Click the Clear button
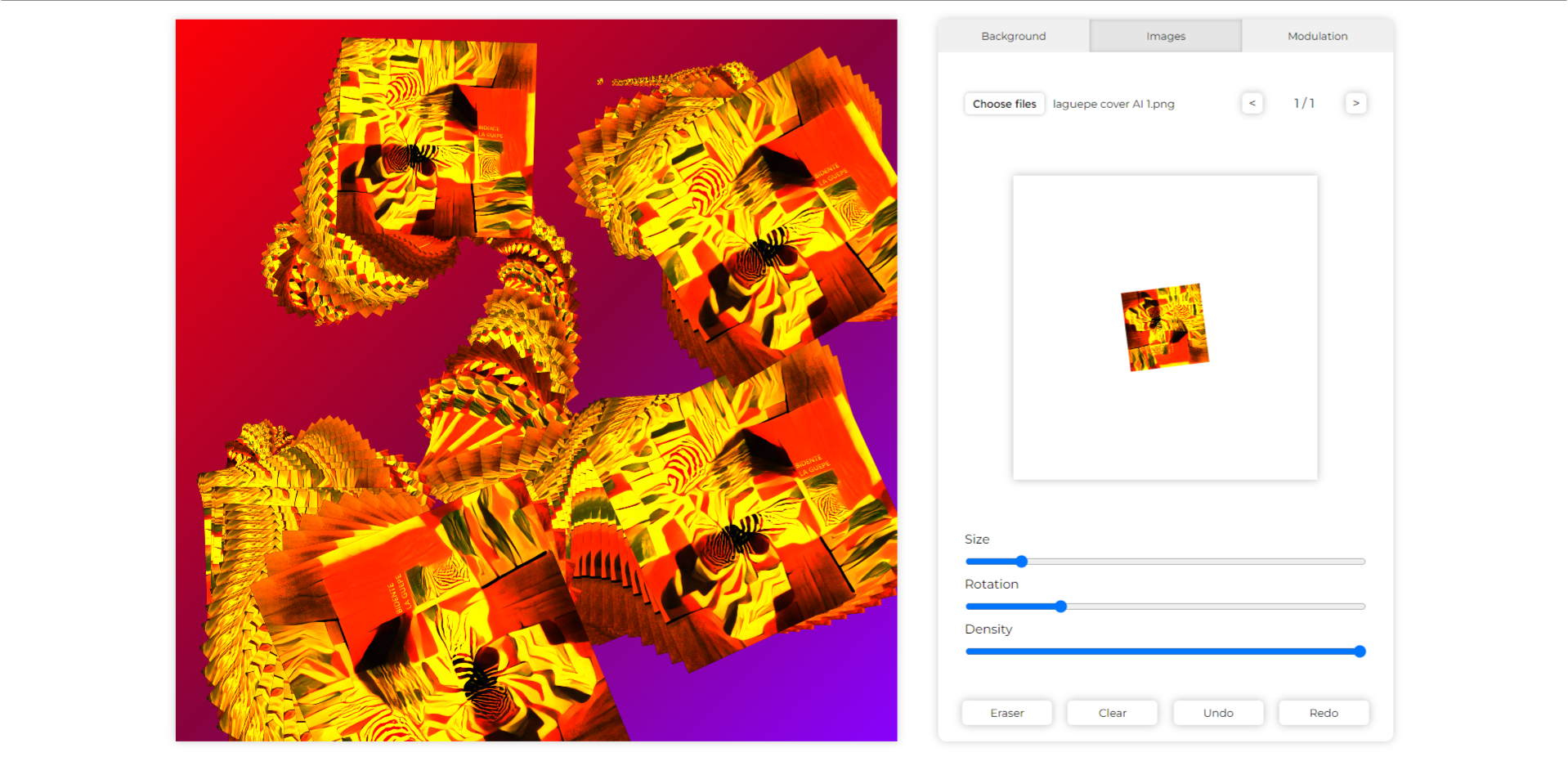1568x757 pixels. click(1112, 713)
